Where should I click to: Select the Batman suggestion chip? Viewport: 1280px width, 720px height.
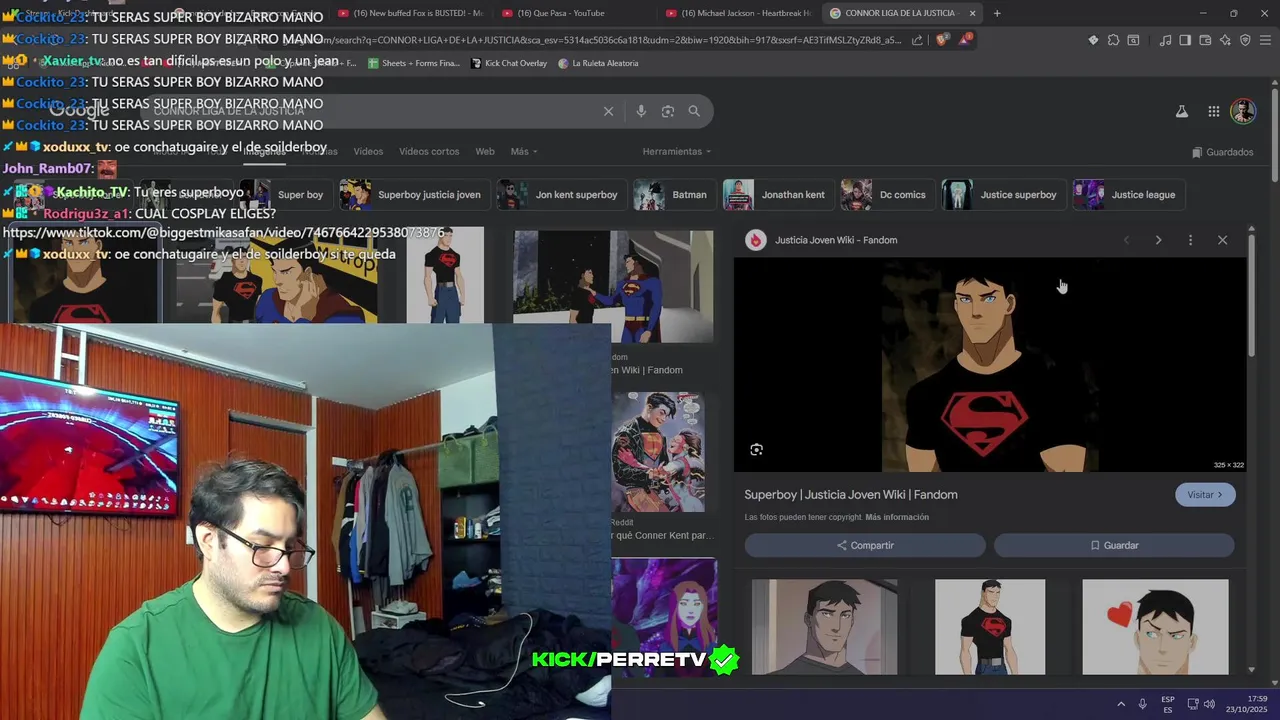[674, 195]
